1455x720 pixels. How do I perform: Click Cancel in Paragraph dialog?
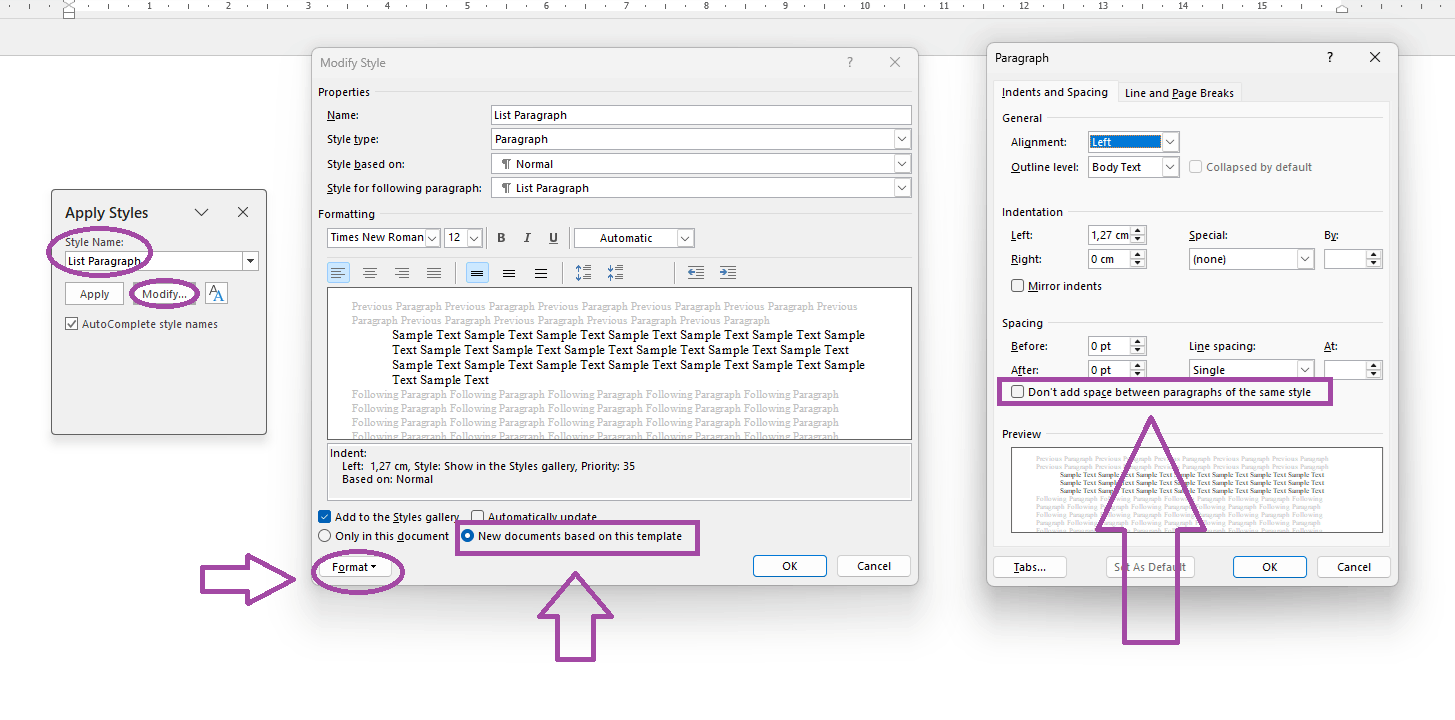pyautogui.click(x=1354, y=567)
